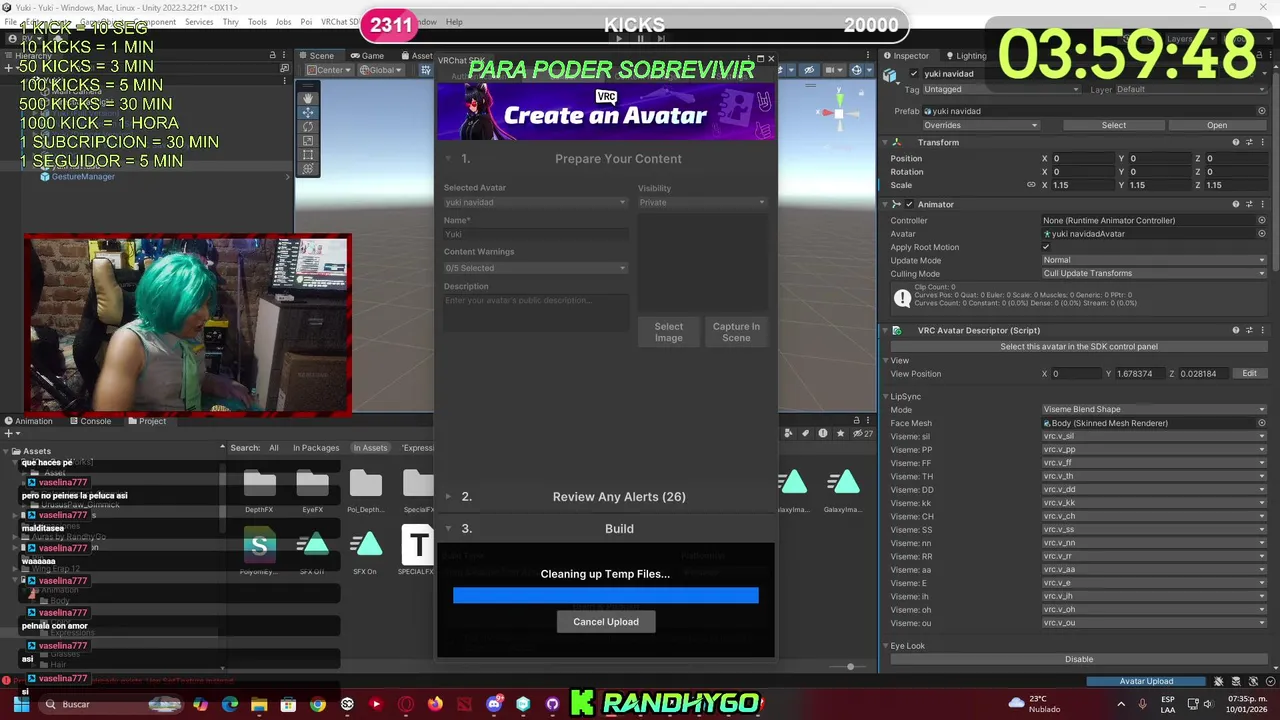Viewport: 1280px width, 720px height.
Task: Click the prefab Open button
Action: [1217, 125]
